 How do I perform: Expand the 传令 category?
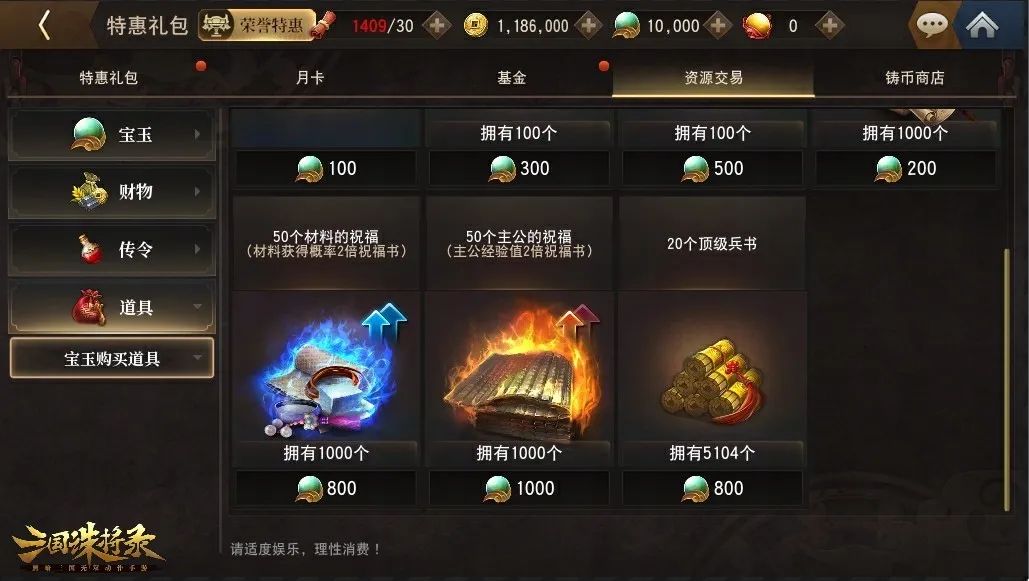point(112,249)
